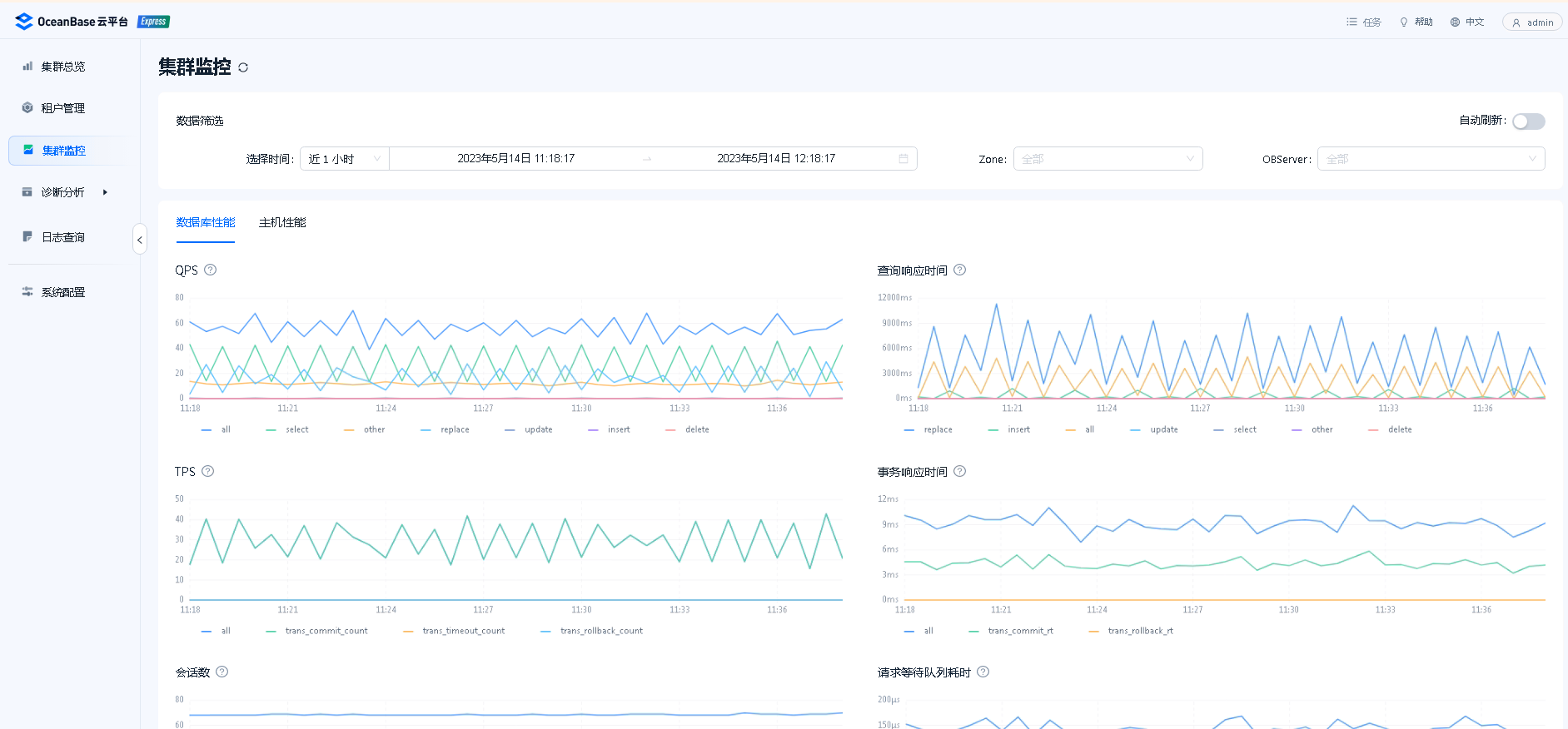The width and height of the screenshot is (1568, 729).
Task: Toggle trans_timeout_count in TPS legend
Action: pyautogui.click(x=454, y=631)
